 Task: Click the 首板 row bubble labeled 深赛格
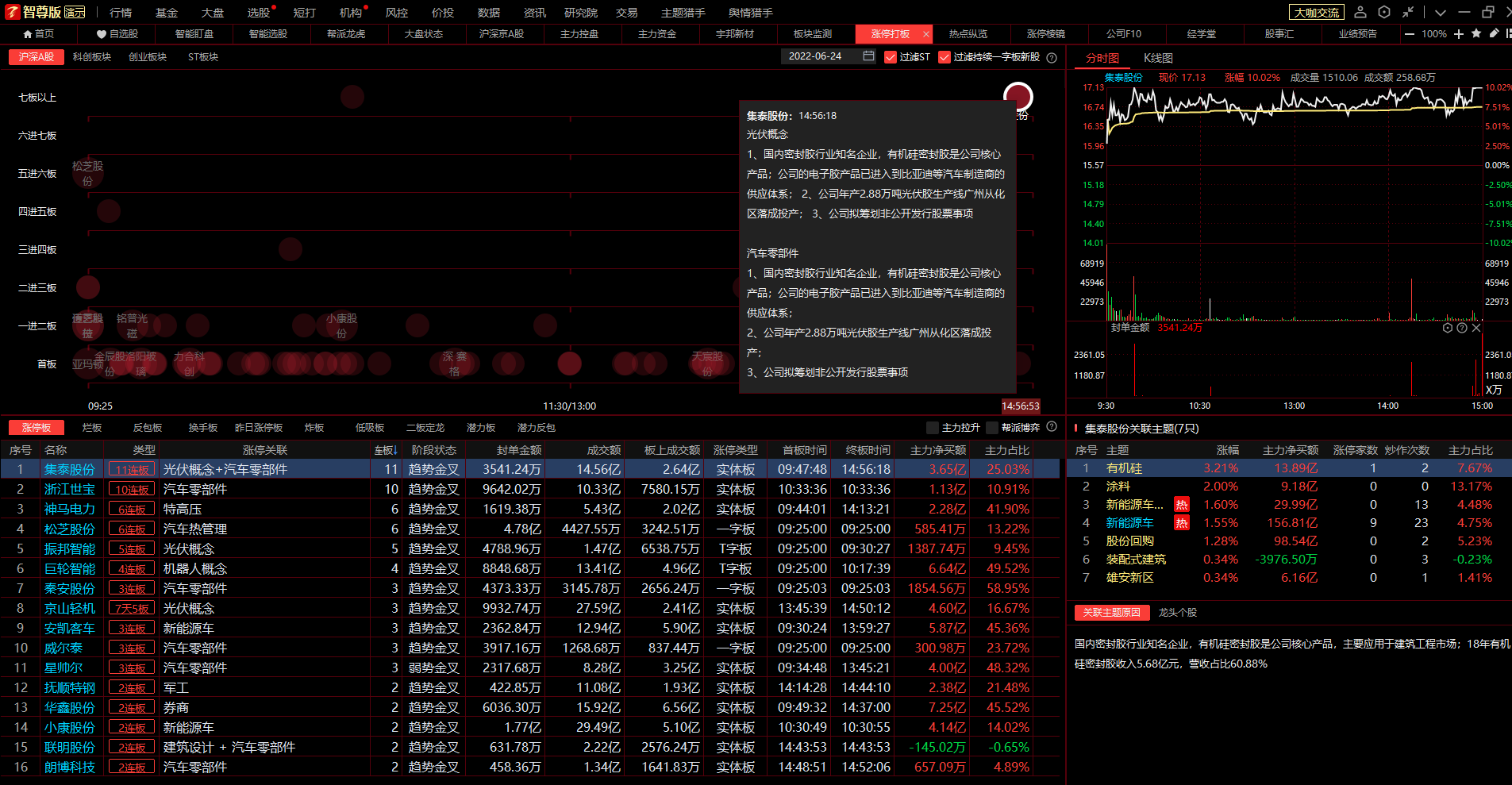(x=455, y=364)
